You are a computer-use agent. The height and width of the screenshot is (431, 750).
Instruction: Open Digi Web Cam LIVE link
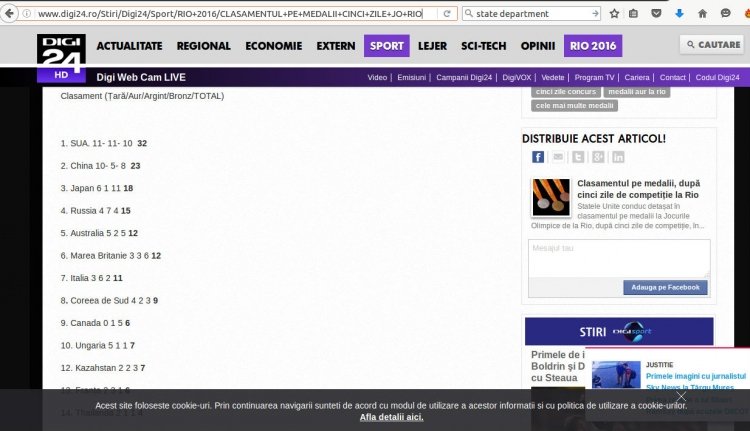coord(141,77)
